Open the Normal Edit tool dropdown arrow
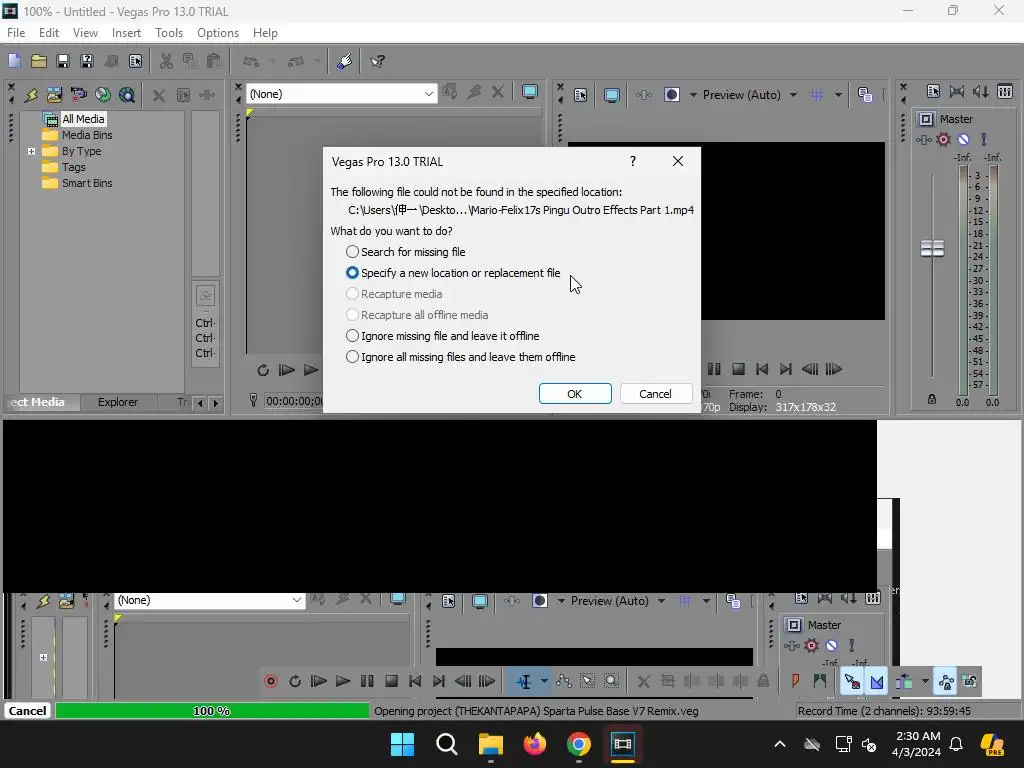 [544, 681]
